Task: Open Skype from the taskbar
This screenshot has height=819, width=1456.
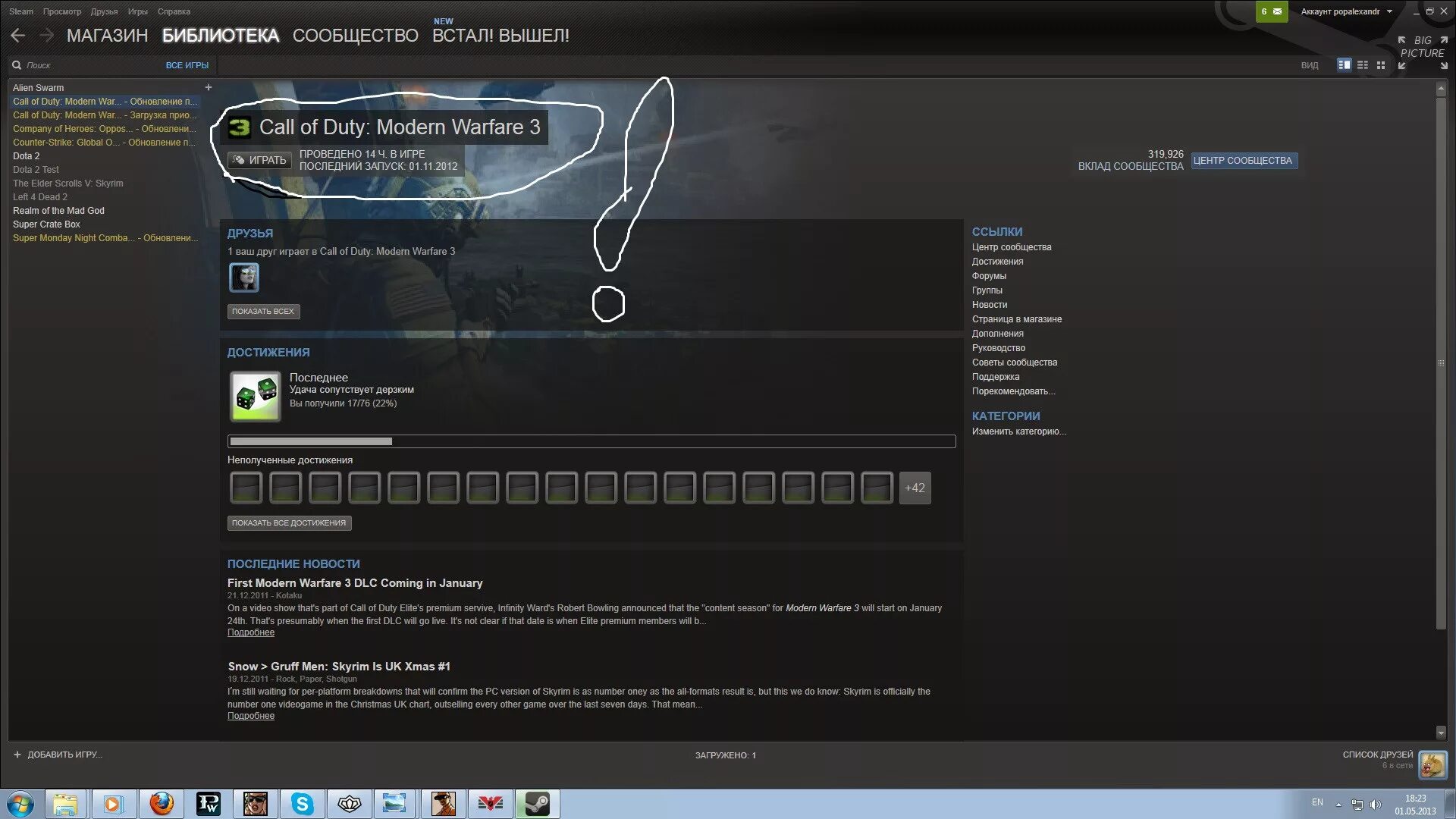Action: 302,804
